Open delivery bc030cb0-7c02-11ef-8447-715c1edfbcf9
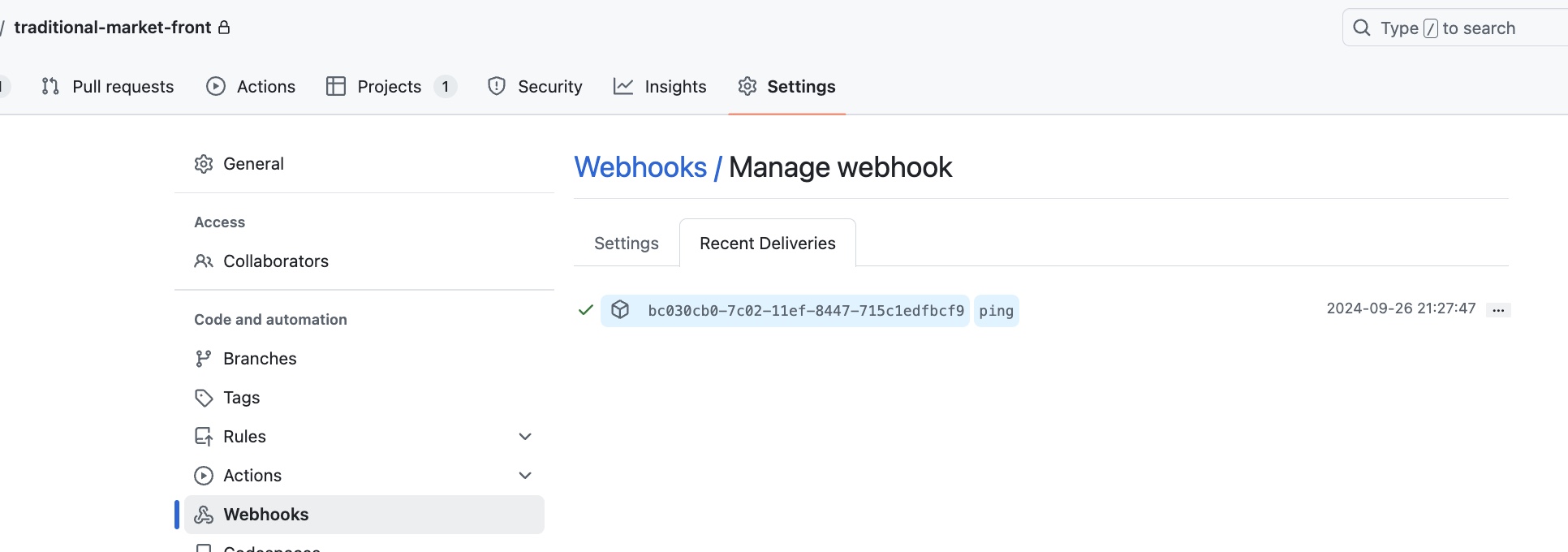Image resolution: width=1568 pixels, height=552 pixels. click(806, 311)
